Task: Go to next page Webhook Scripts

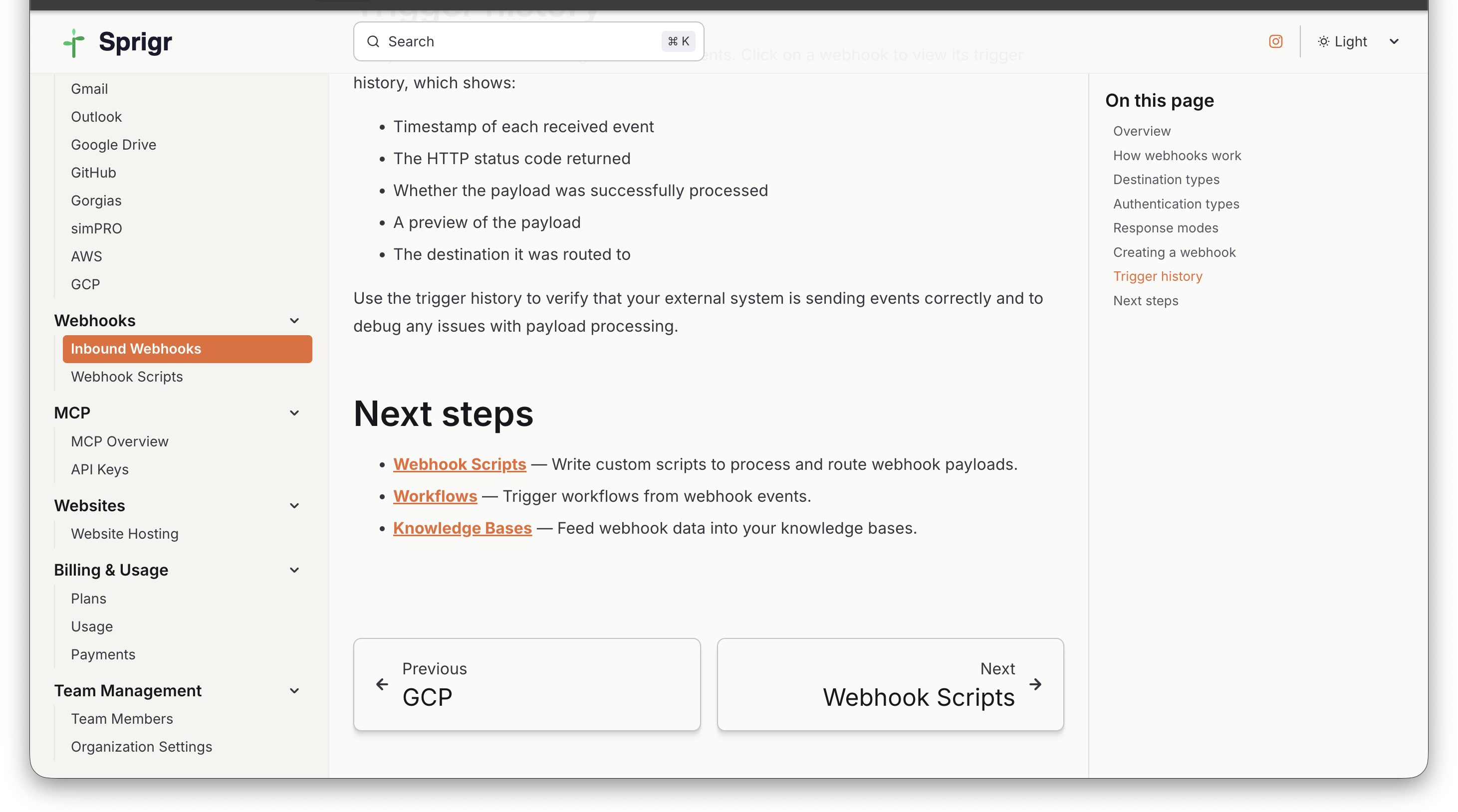Action: 890,684
